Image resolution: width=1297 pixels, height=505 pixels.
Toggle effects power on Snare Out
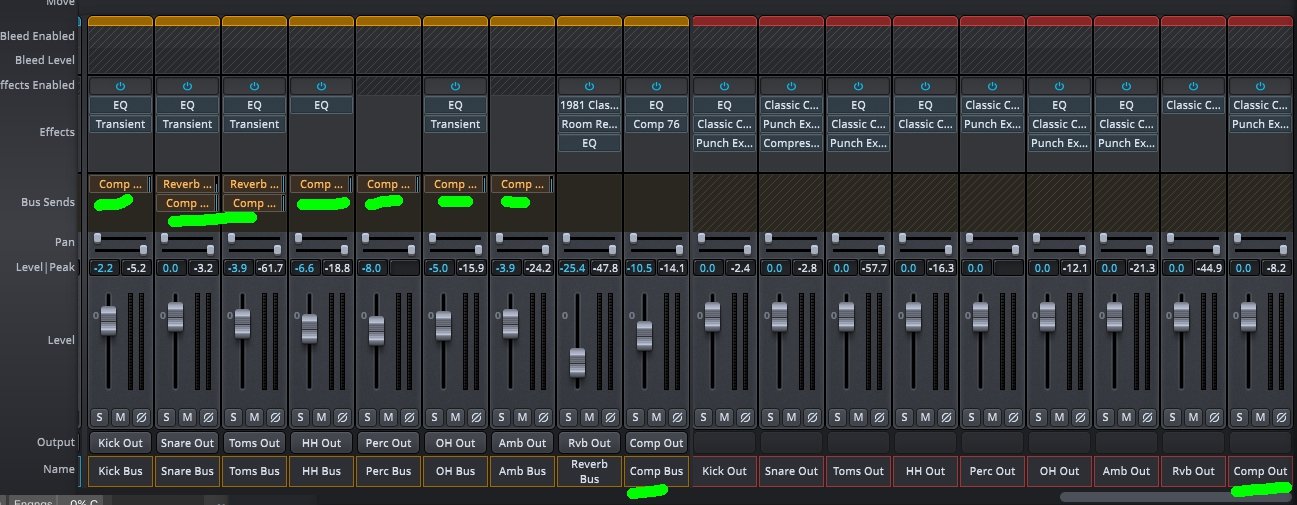pos(792,86)
